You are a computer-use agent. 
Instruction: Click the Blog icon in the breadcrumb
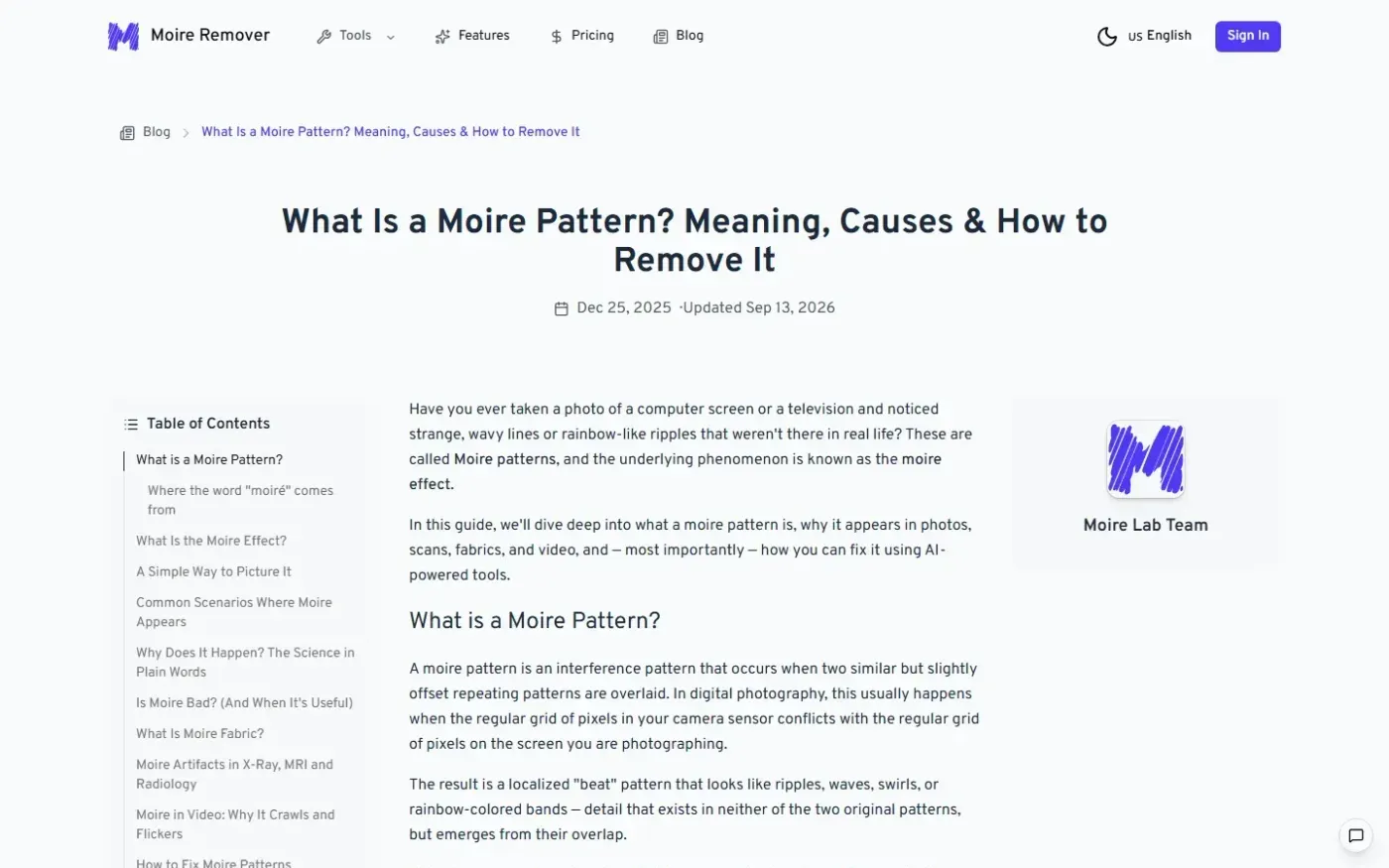click(x=127, y=133)
